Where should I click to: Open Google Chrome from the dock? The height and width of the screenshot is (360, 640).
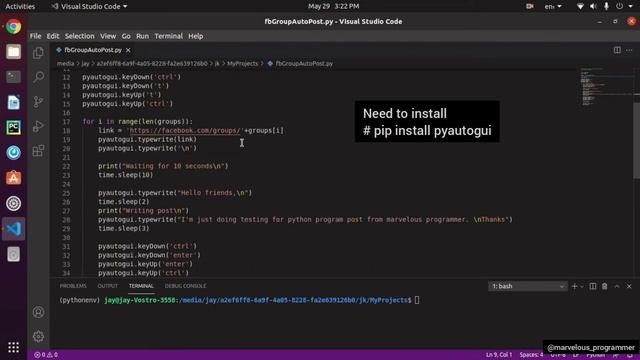[13, 27]
